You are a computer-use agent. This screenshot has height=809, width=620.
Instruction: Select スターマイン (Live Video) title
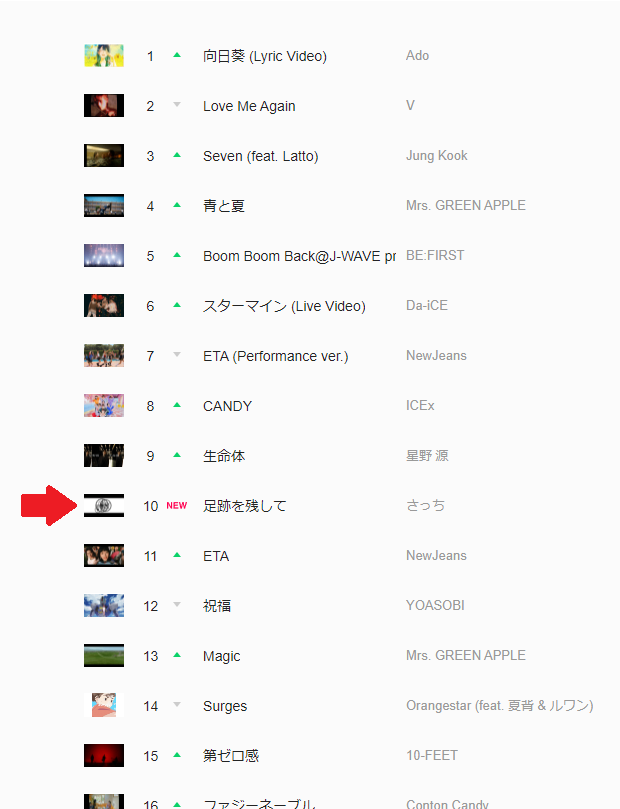tap(284, 306)
